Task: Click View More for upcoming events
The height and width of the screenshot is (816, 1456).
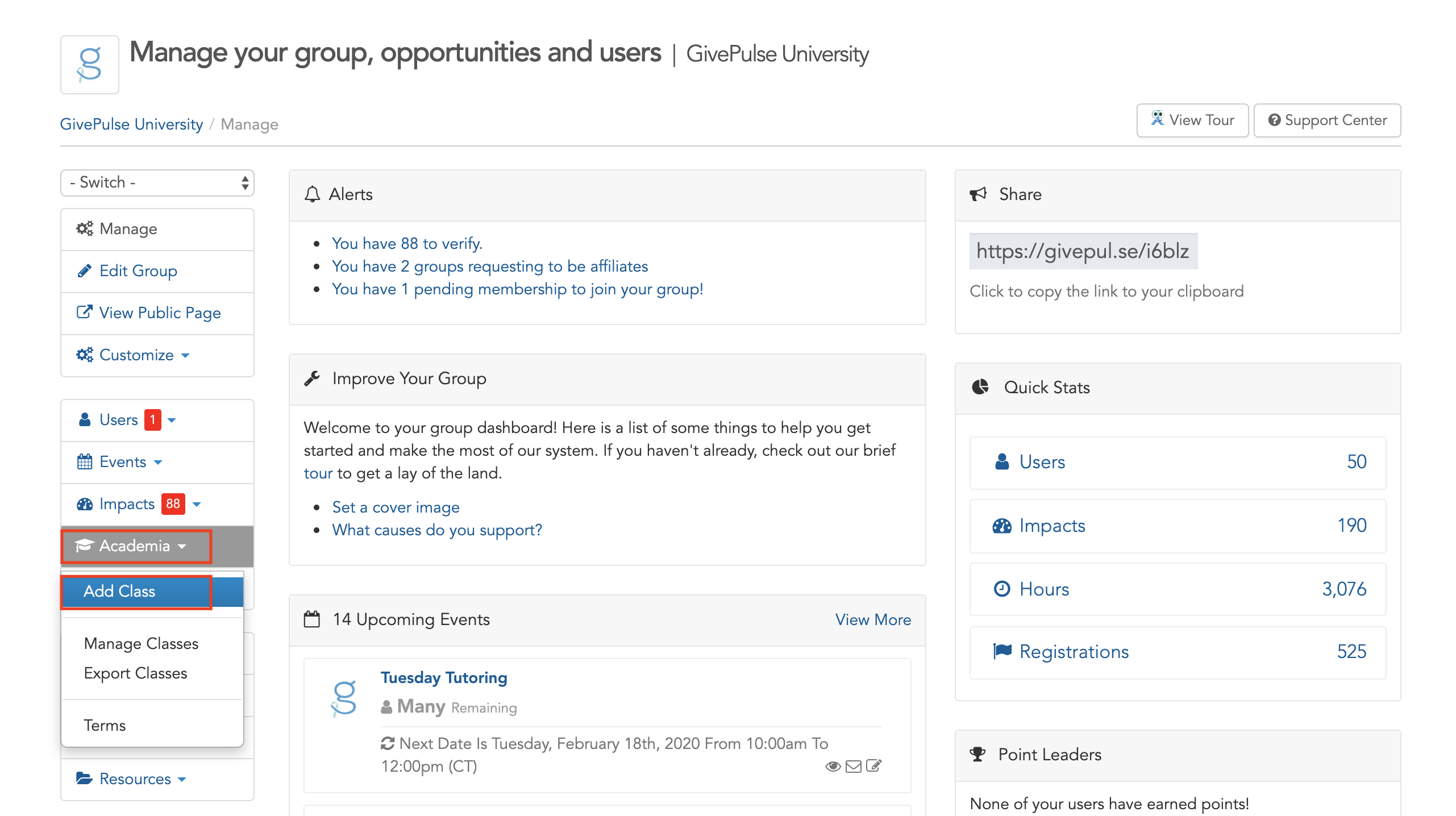Action: point(873,619)
